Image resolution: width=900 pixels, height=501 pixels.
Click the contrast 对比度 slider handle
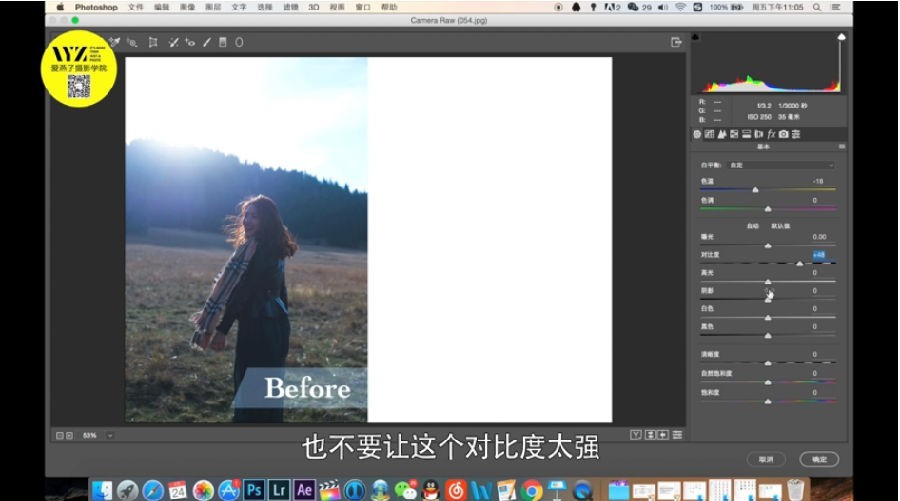pyautogui.click(x=800, y=263)
